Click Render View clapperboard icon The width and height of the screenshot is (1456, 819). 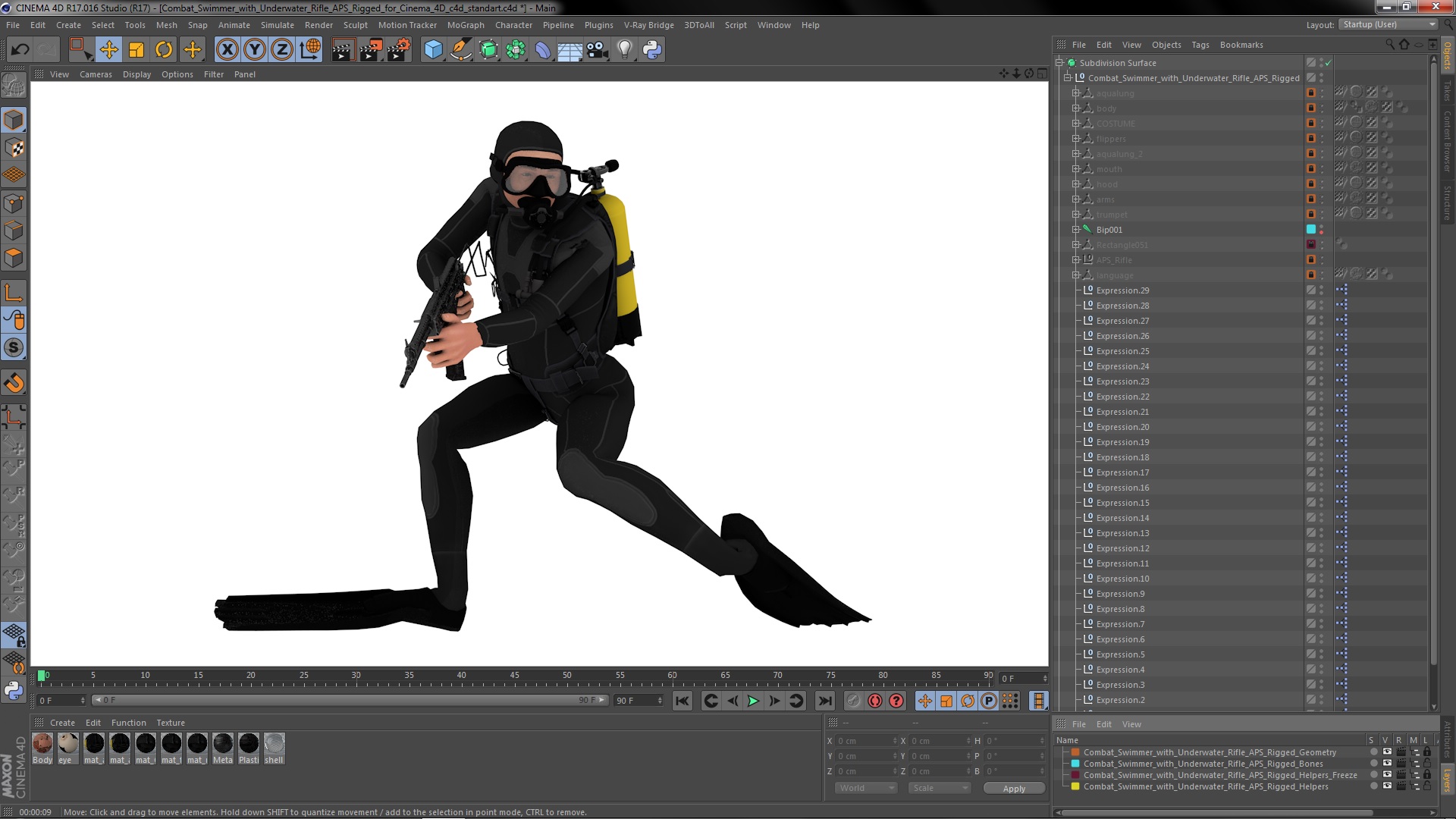[x=343, y=50]
